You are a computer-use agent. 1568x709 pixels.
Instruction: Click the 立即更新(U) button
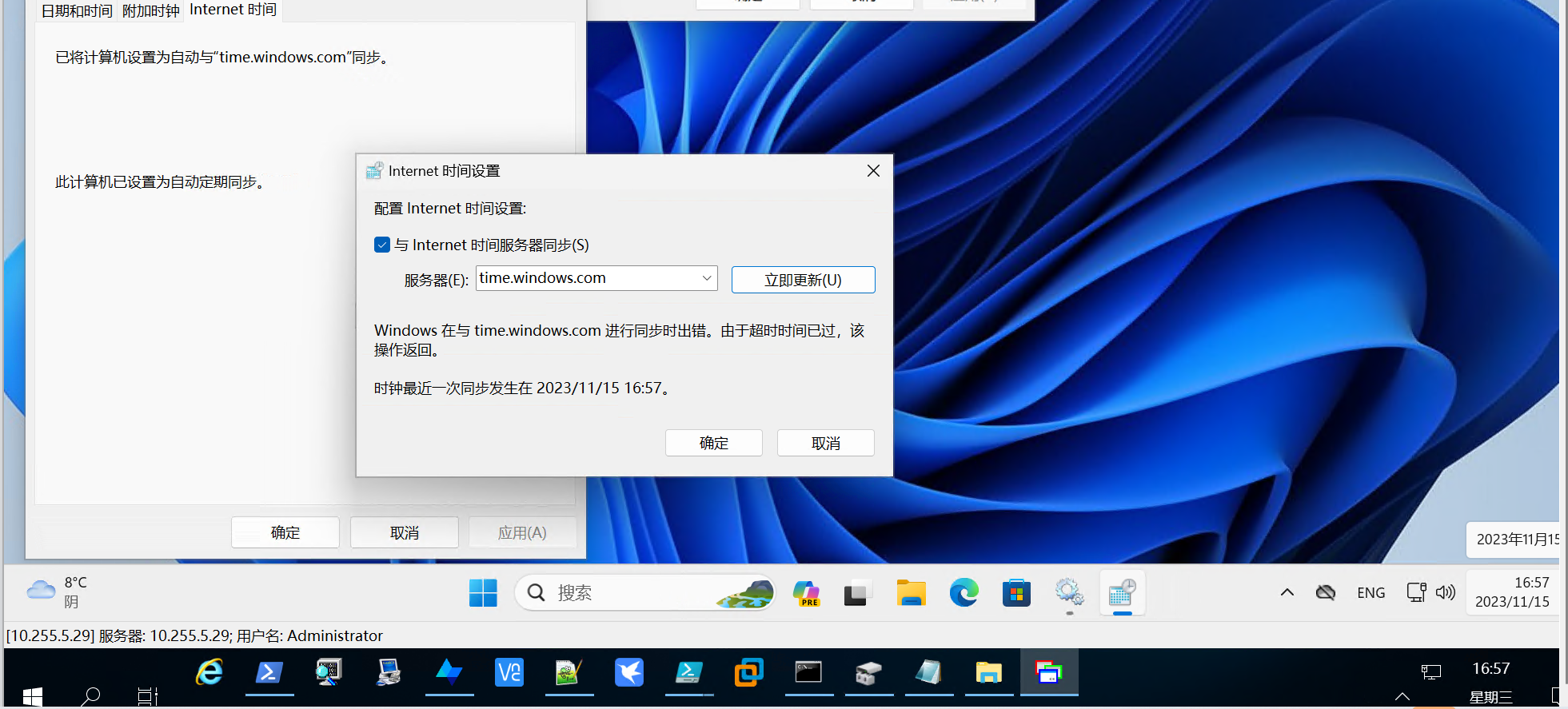[803, 280]
